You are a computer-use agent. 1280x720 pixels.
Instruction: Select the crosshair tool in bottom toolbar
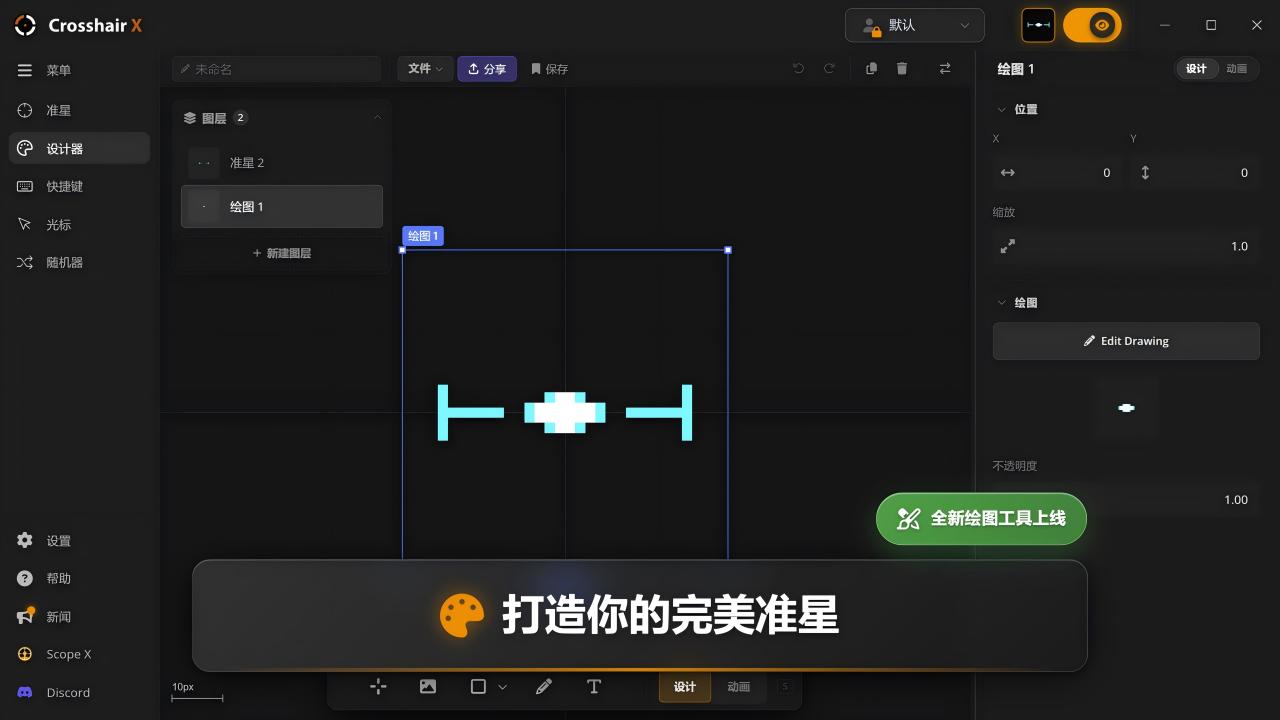[x=378, y=686]
